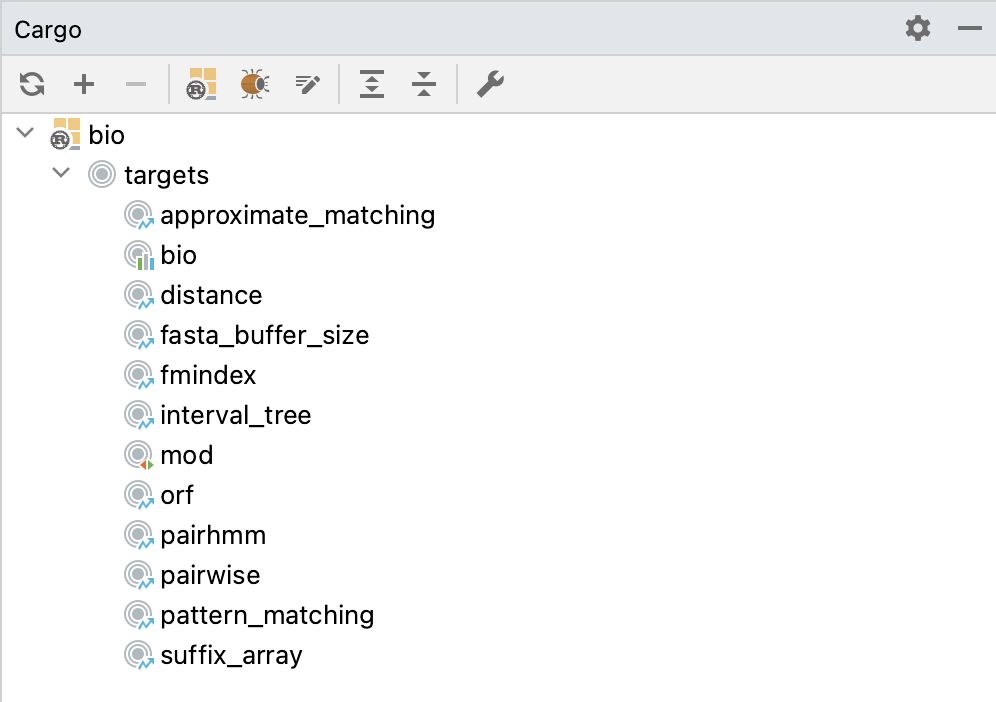Refresh the Cargo projects
This screenshot has width=996, height=702.
tap(31, 84)
